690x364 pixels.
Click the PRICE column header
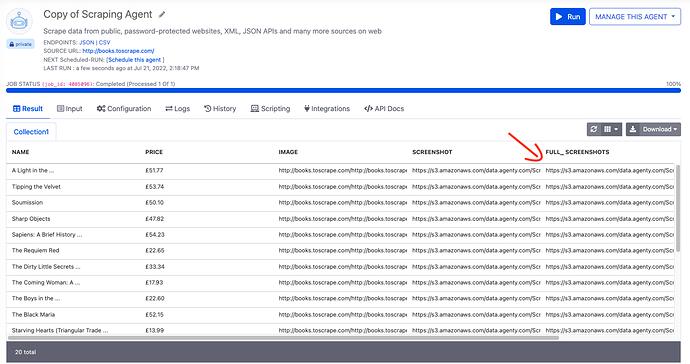point(154,152)
